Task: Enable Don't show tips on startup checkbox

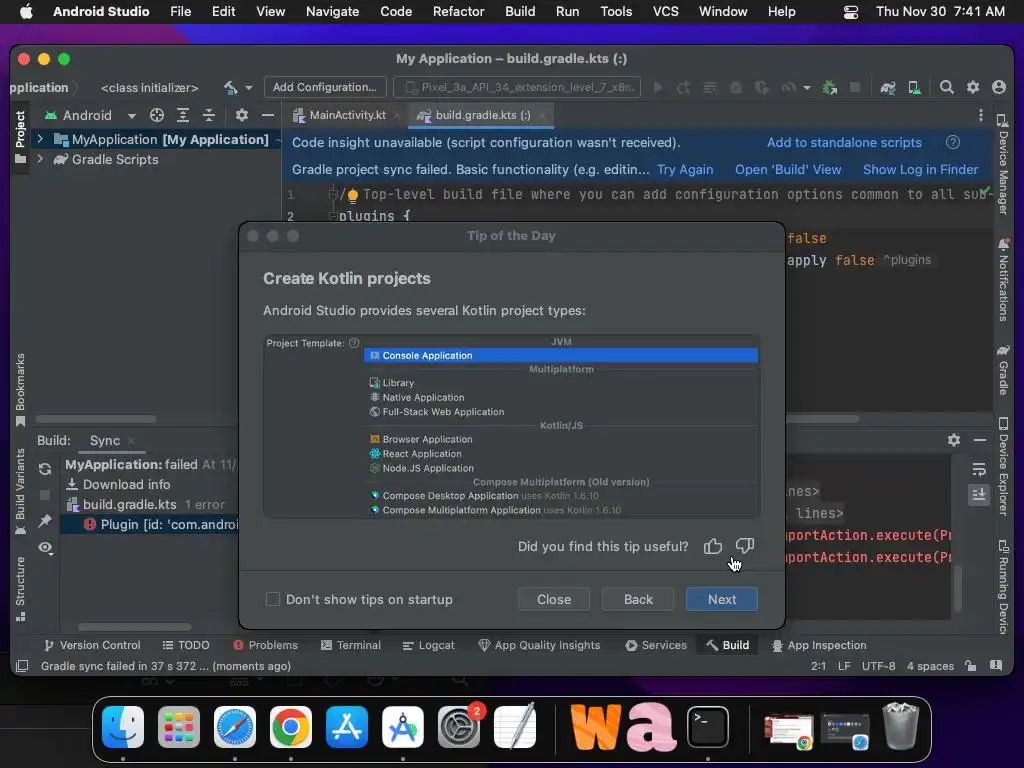Action: tap(273, 599)
